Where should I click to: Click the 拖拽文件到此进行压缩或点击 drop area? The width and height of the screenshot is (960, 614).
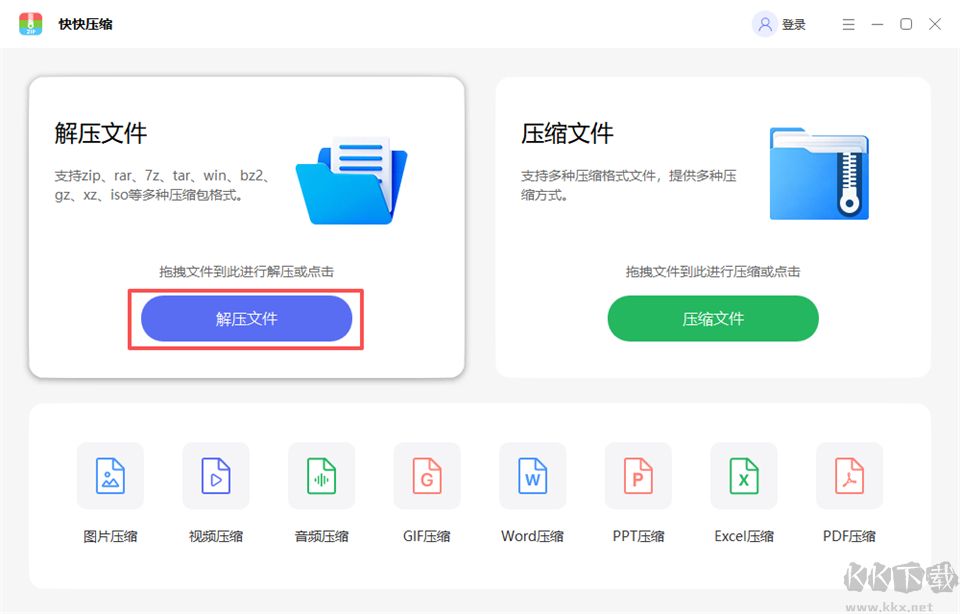[x=712, y=271]
